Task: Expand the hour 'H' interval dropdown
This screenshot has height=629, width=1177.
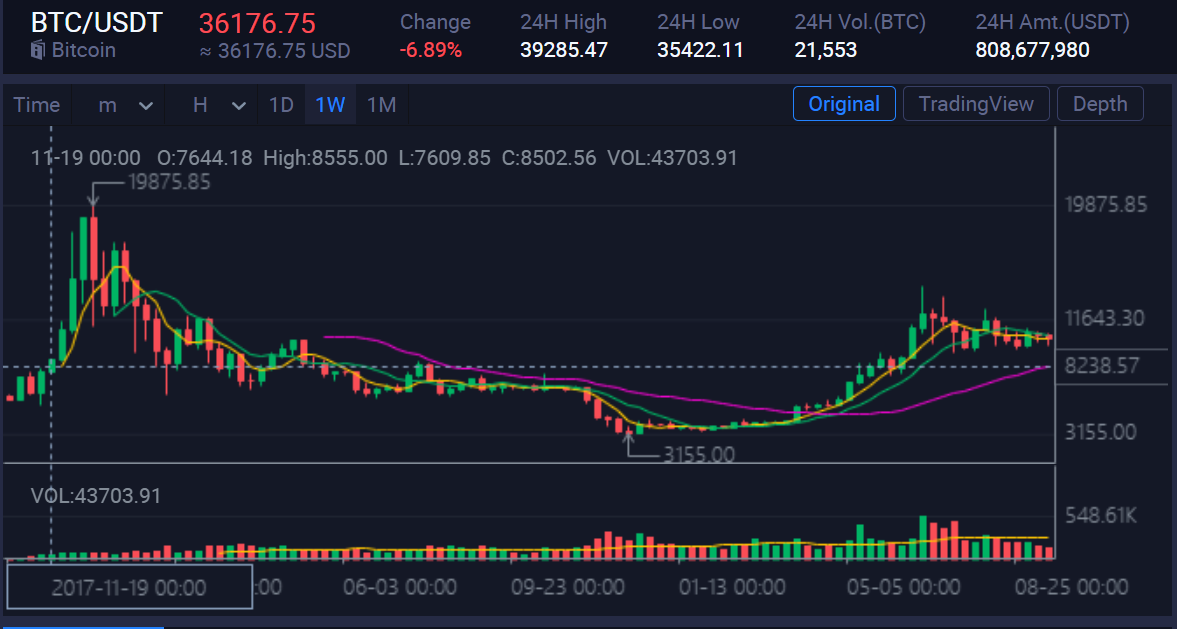Action: click(217, 105)
